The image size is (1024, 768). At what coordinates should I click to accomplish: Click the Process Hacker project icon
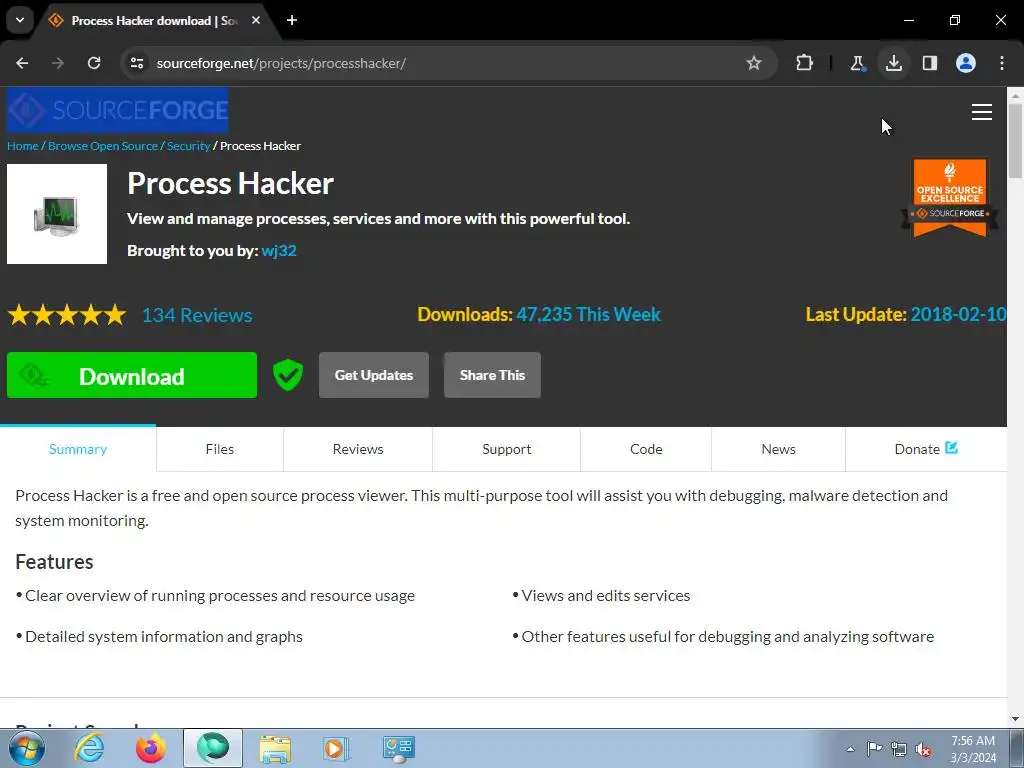[57, 214]
